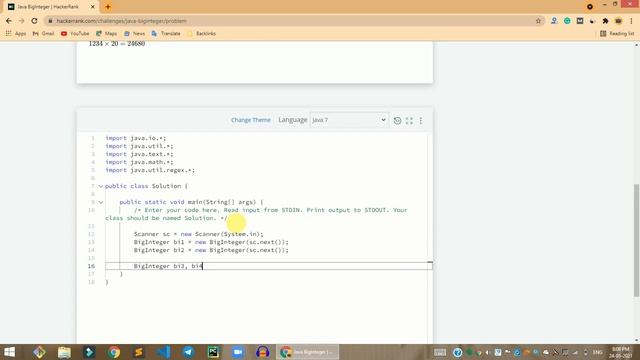
Task: Click the page vertical scrollbar
Action: coord(636,240)
